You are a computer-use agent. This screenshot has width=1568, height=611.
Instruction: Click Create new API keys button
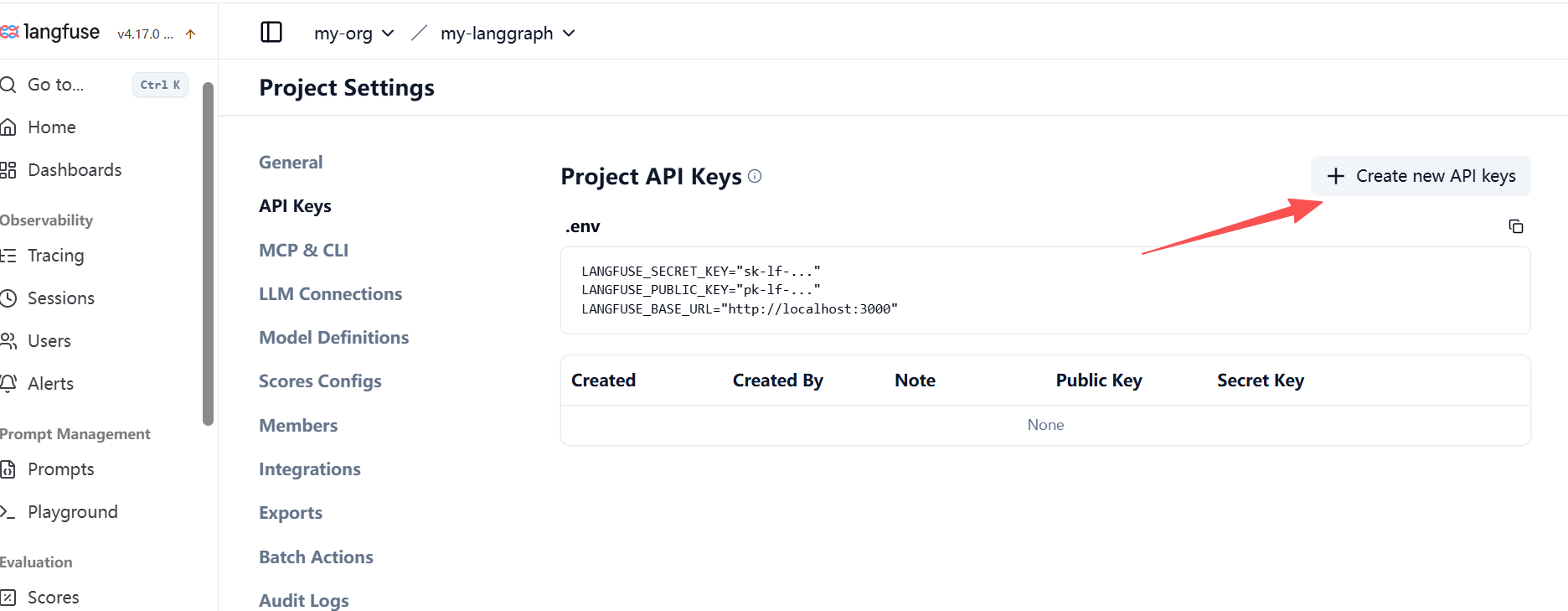1421,176
